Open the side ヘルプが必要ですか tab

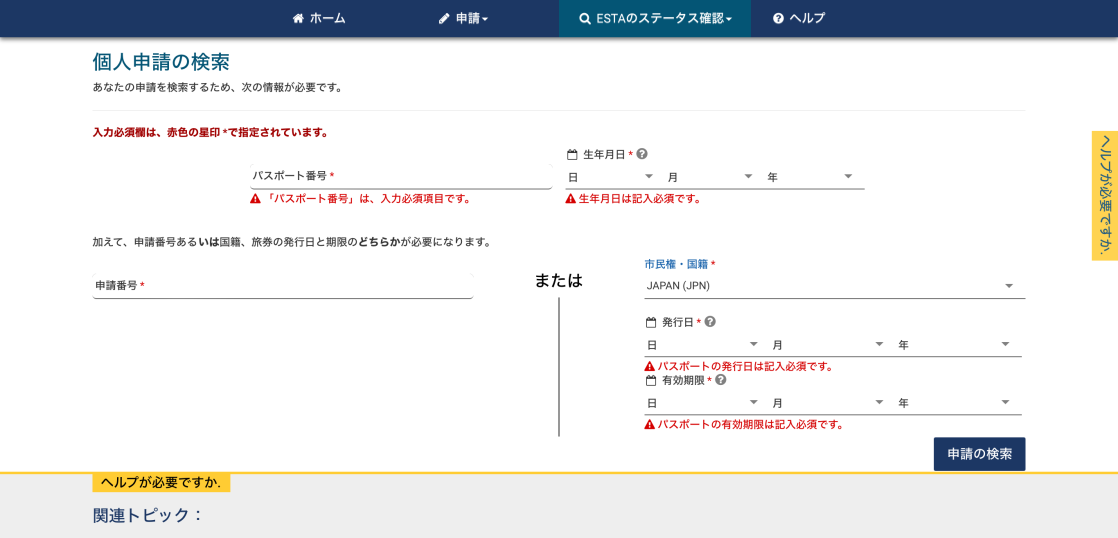pyautogui.click(x=1104, y=195)
